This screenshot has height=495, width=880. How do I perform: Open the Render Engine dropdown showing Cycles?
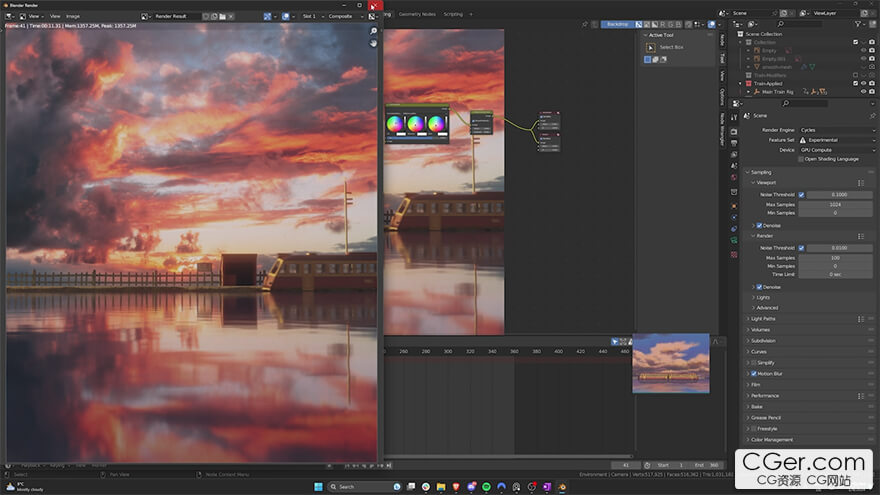[x=836, y=130]
